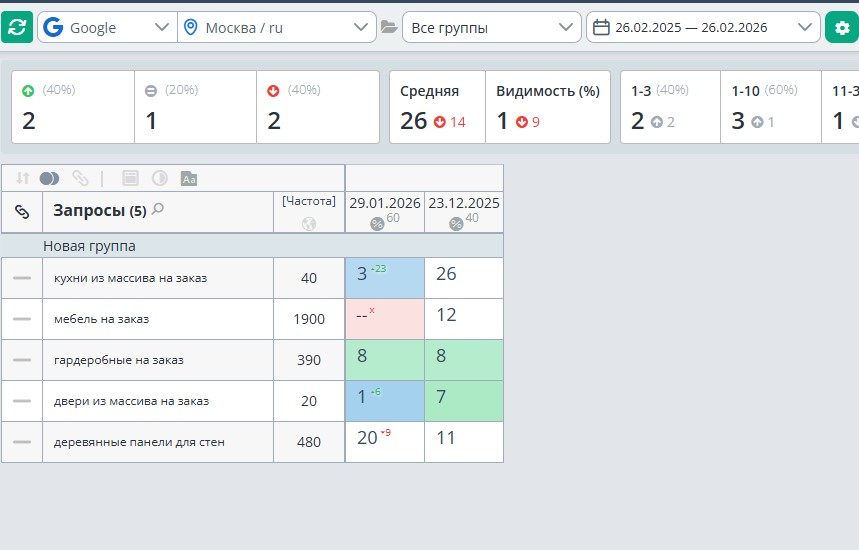Viewport: 859px width, 550px height.
Task: Click the calendar icon in date field
Action: coord(601,27)
